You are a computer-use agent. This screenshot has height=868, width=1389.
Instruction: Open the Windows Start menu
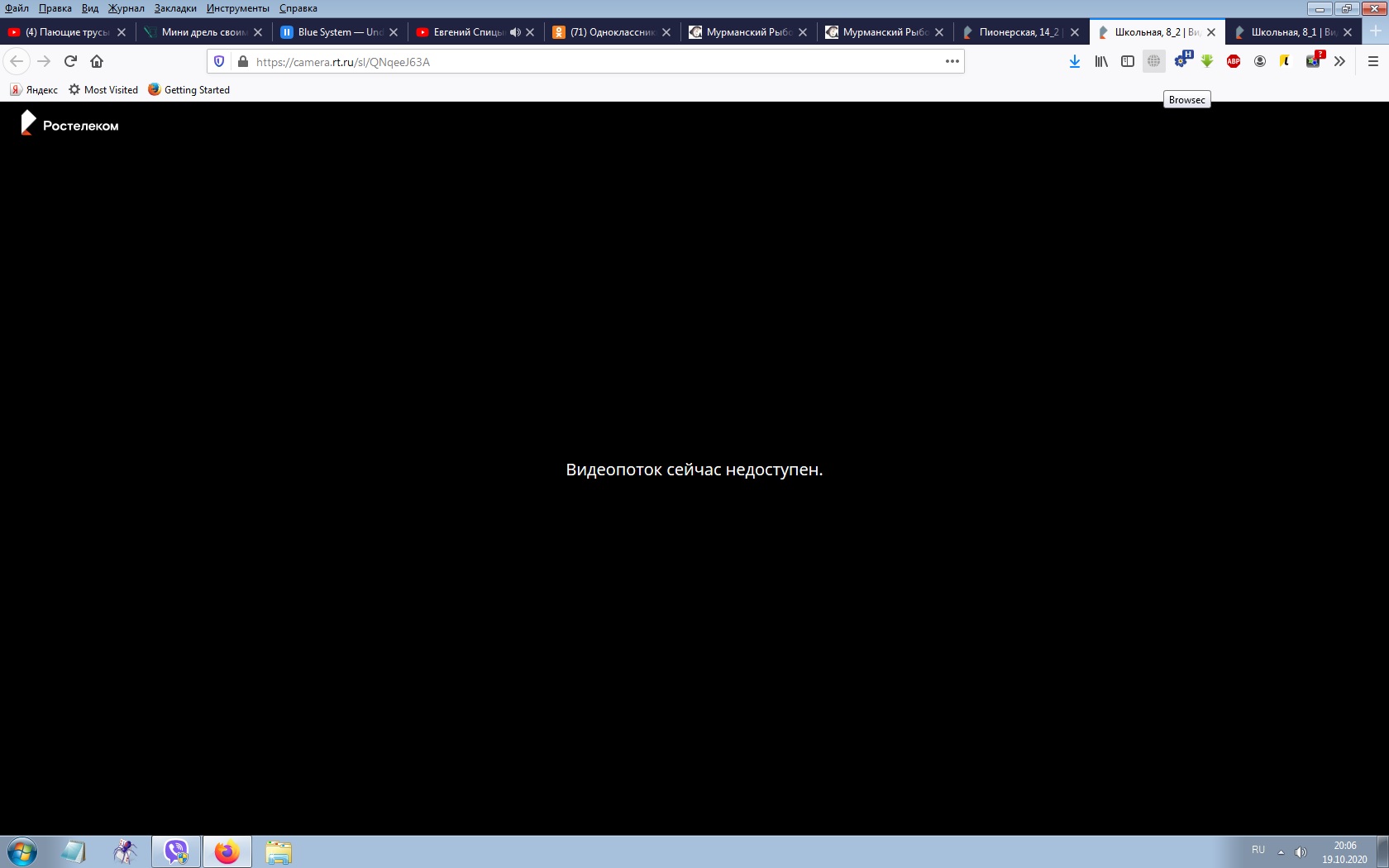click(x=22, y=851)
